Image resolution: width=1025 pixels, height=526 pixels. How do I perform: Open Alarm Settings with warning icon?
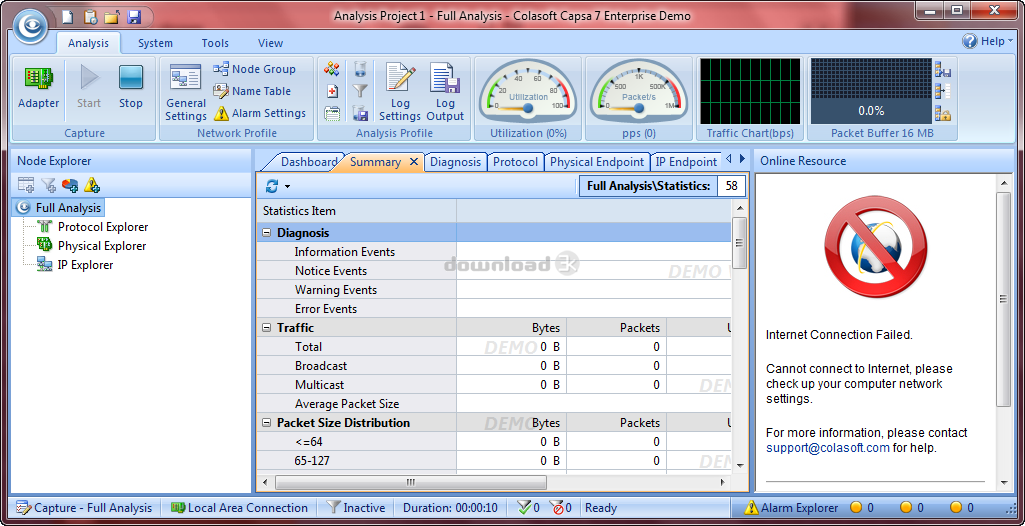click(259, 113)
